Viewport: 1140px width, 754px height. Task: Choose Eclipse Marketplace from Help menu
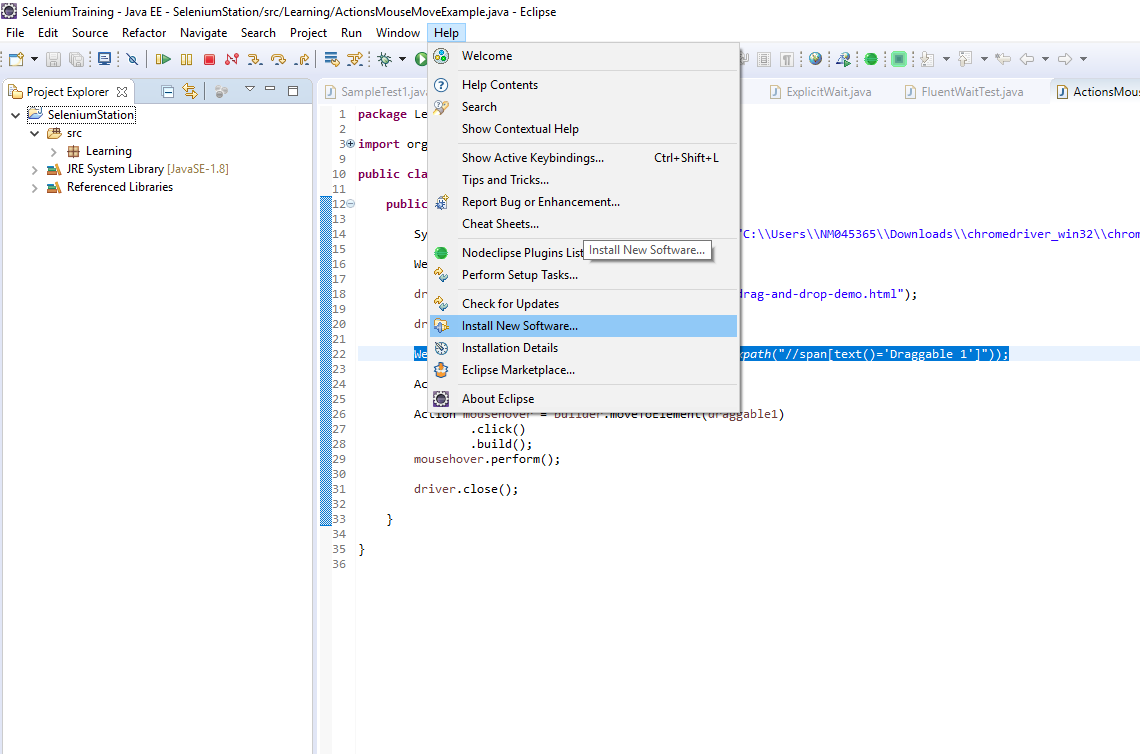click(584, 370)
